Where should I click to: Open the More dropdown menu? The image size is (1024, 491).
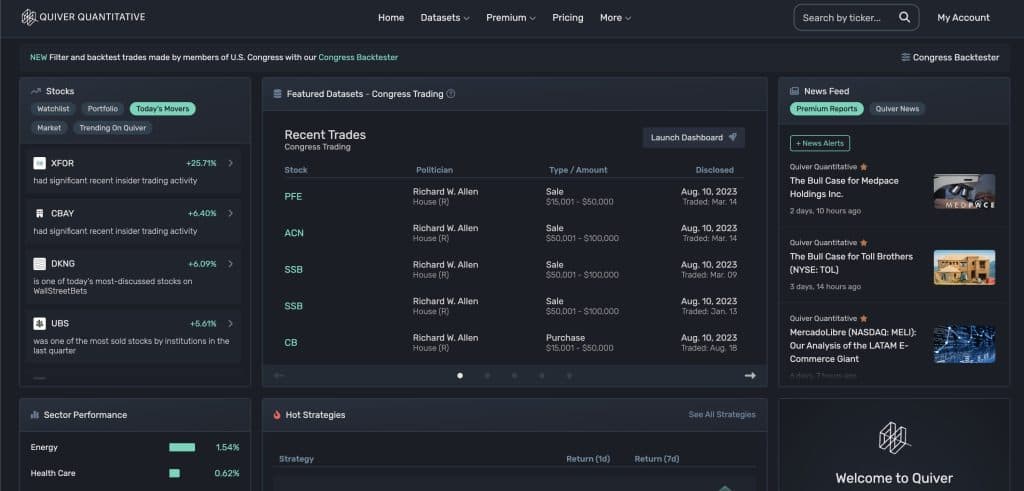pos(615,18)
